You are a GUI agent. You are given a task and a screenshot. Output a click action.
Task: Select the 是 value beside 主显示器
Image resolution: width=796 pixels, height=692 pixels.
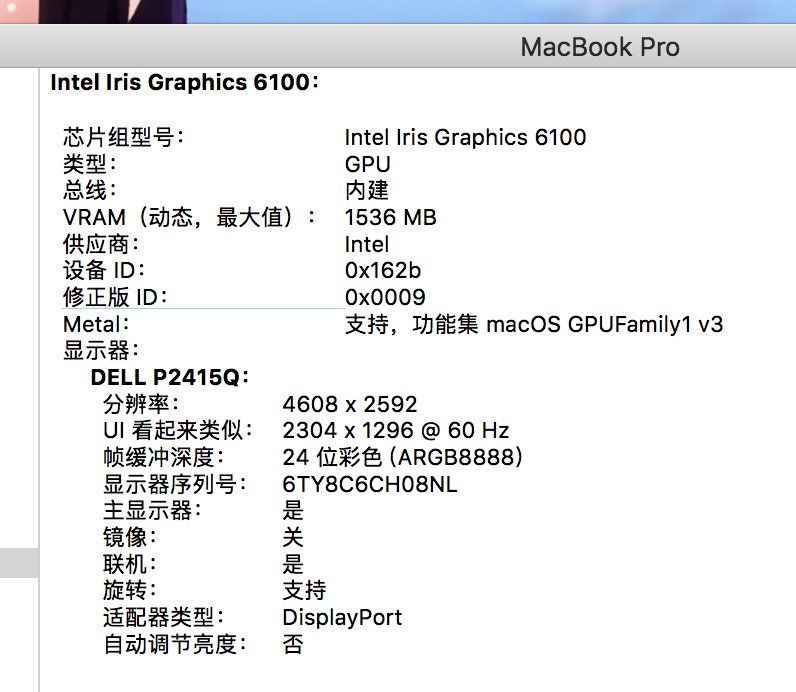tap(293, 510)
